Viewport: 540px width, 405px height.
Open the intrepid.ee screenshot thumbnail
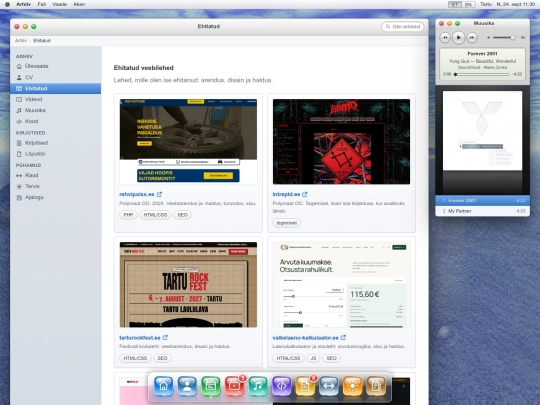[341, 142]
